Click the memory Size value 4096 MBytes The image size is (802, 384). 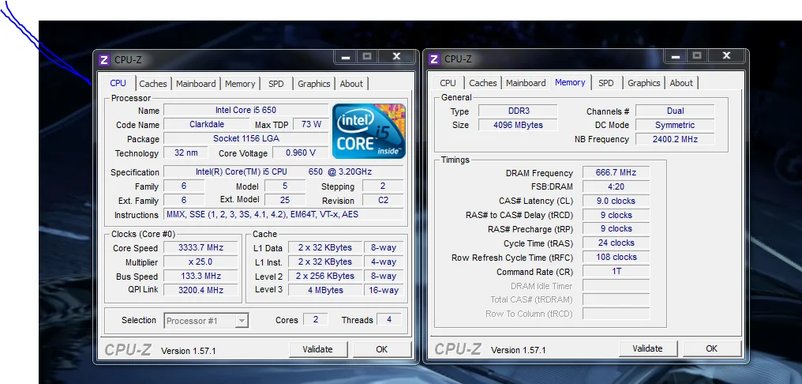coord(518,125)
